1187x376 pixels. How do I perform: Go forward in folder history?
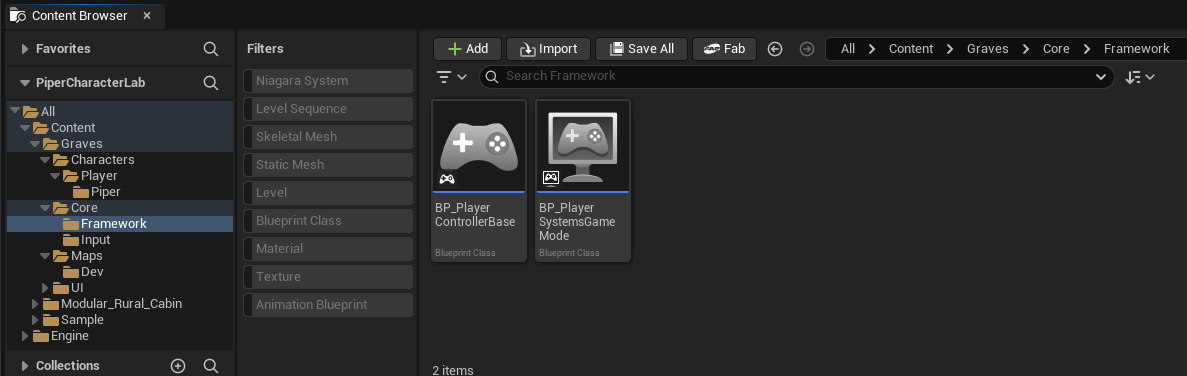807,49
